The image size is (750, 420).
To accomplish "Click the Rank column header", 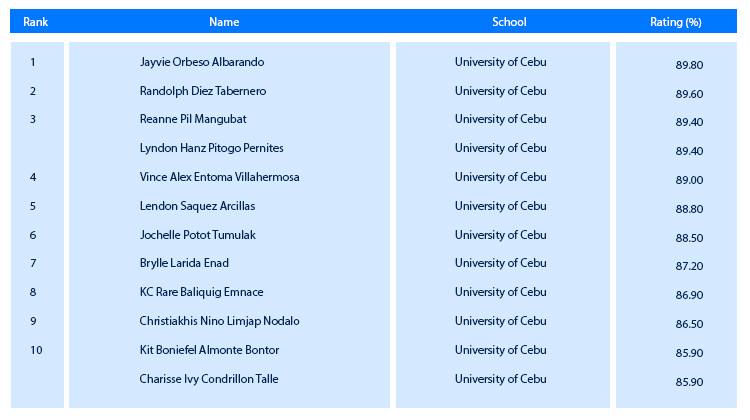I will pyautogui.click(x=35, y=22).
